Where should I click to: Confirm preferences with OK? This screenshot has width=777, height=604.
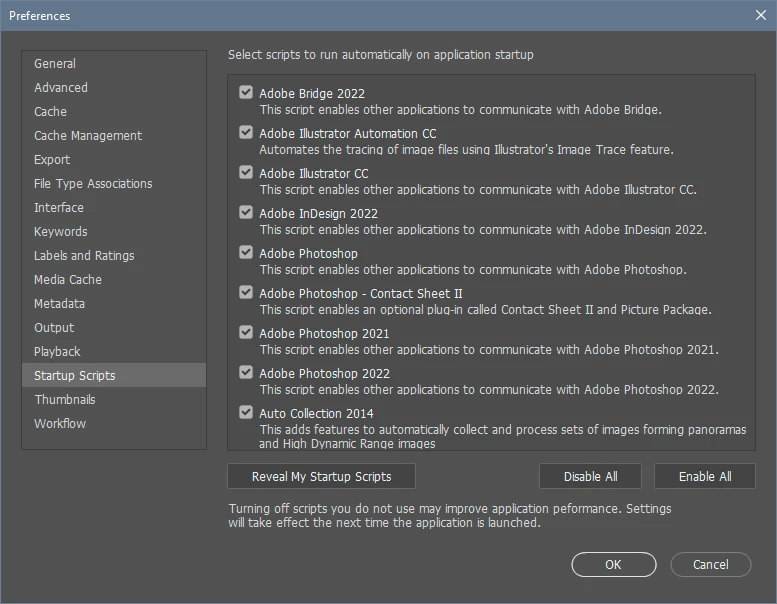613,564
